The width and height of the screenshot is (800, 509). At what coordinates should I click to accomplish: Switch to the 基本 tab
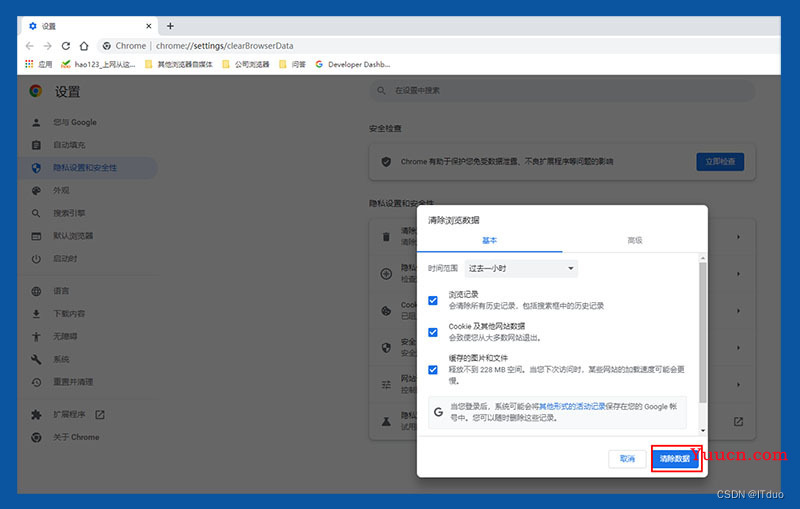click(x=489, y=240)
